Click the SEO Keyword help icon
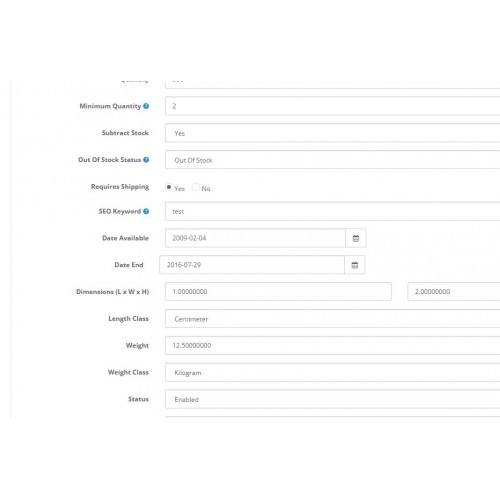This screenshot has height=500, width=500. (x=146, y=211)
